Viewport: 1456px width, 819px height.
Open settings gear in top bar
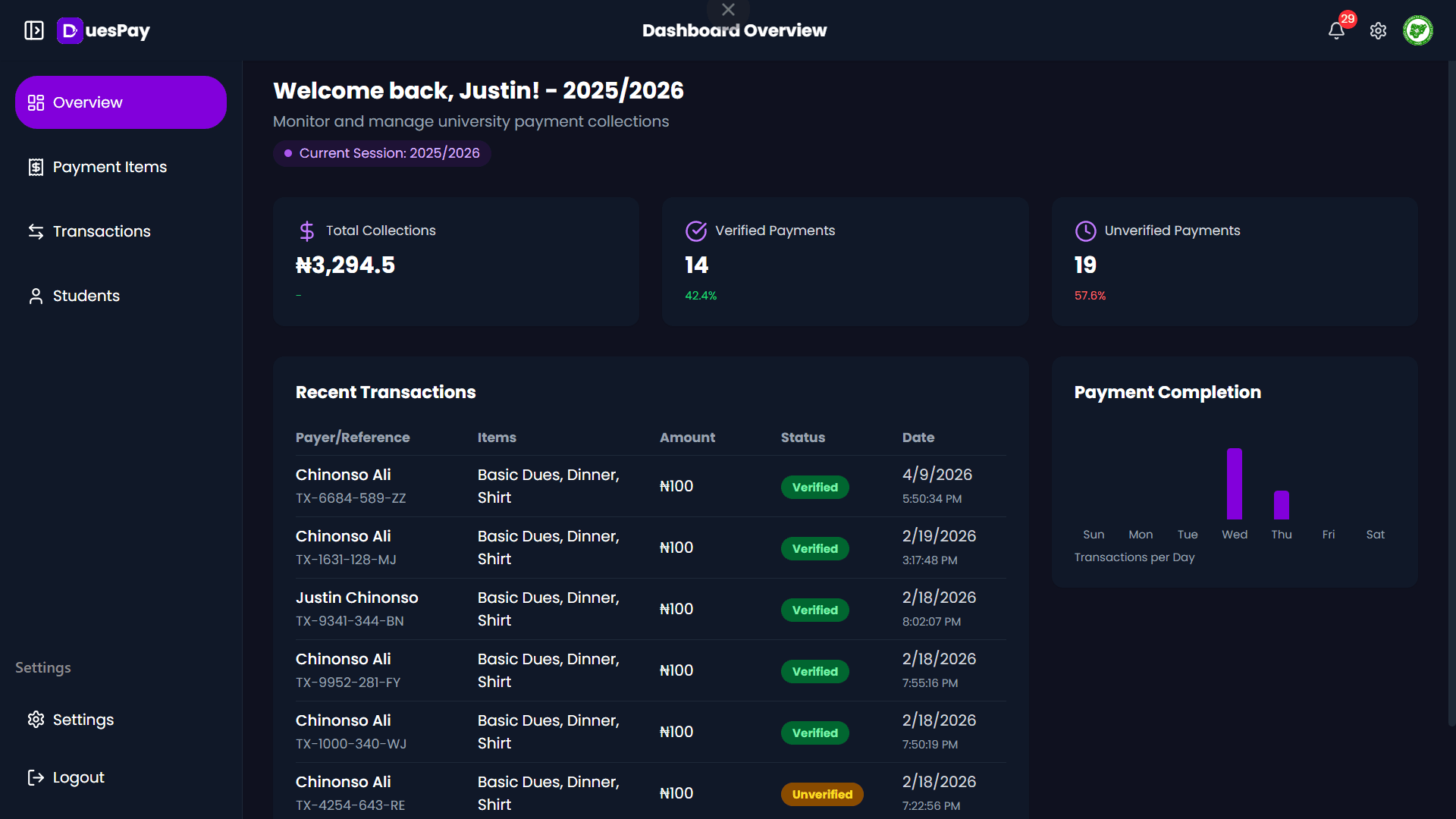coord(1378,30)
